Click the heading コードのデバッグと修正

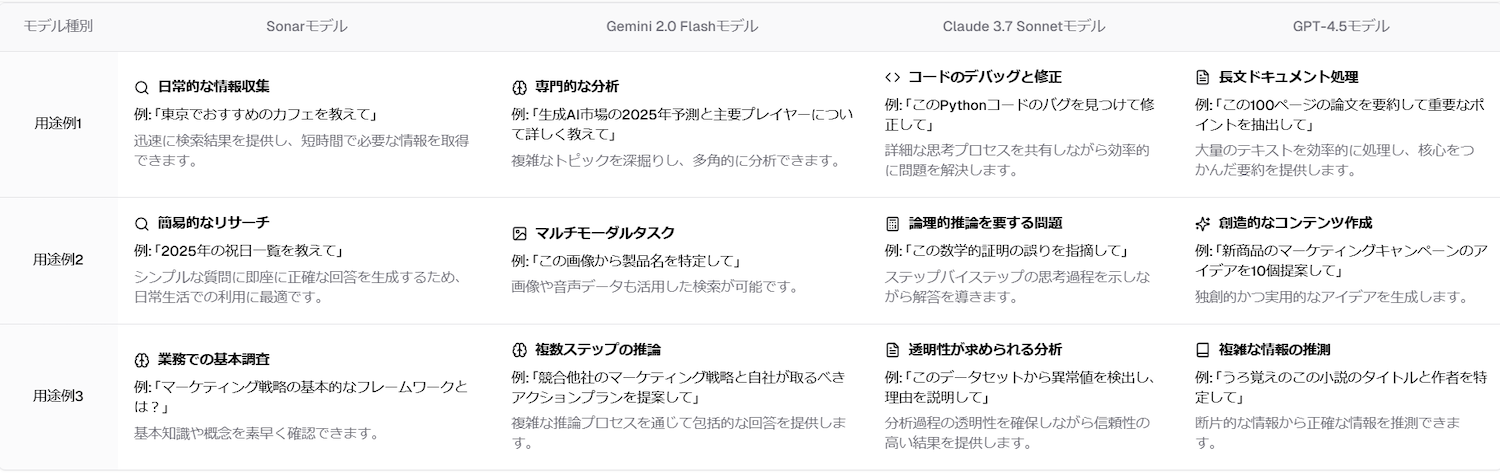pos(985,77)
